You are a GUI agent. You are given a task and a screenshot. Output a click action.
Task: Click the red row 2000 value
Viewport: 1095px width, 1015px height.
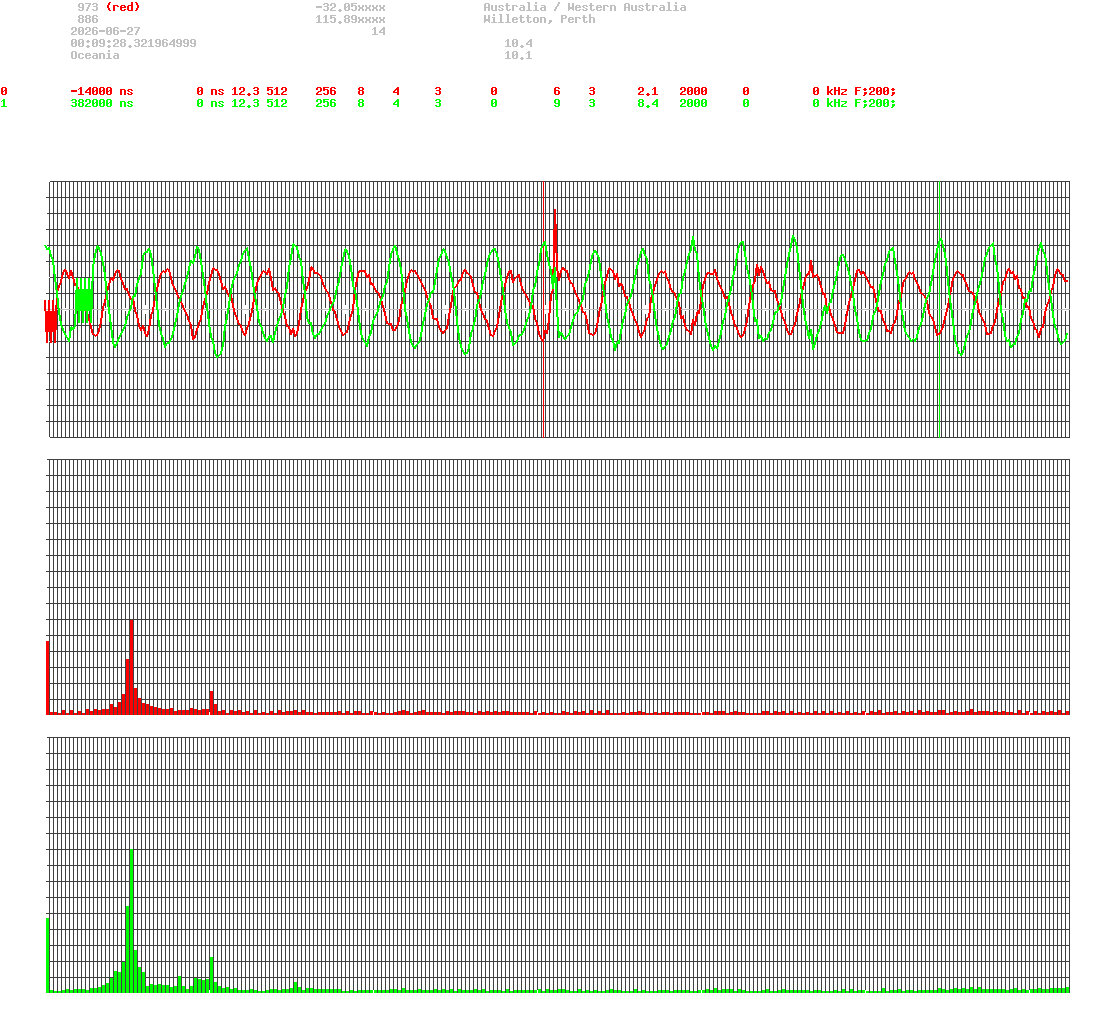[693, 92]
